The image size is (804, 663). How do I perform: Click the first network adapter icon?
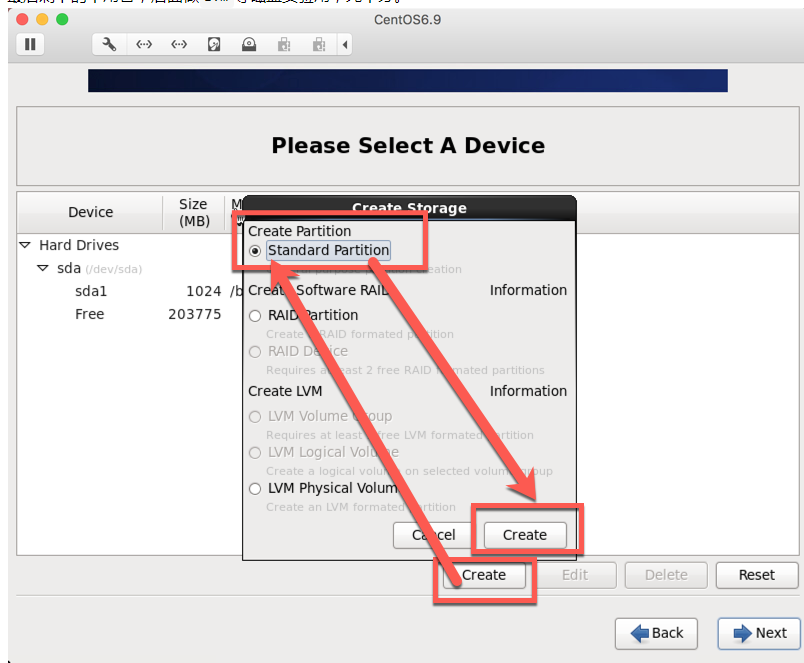pyautogui.click(x=144, y=44)
